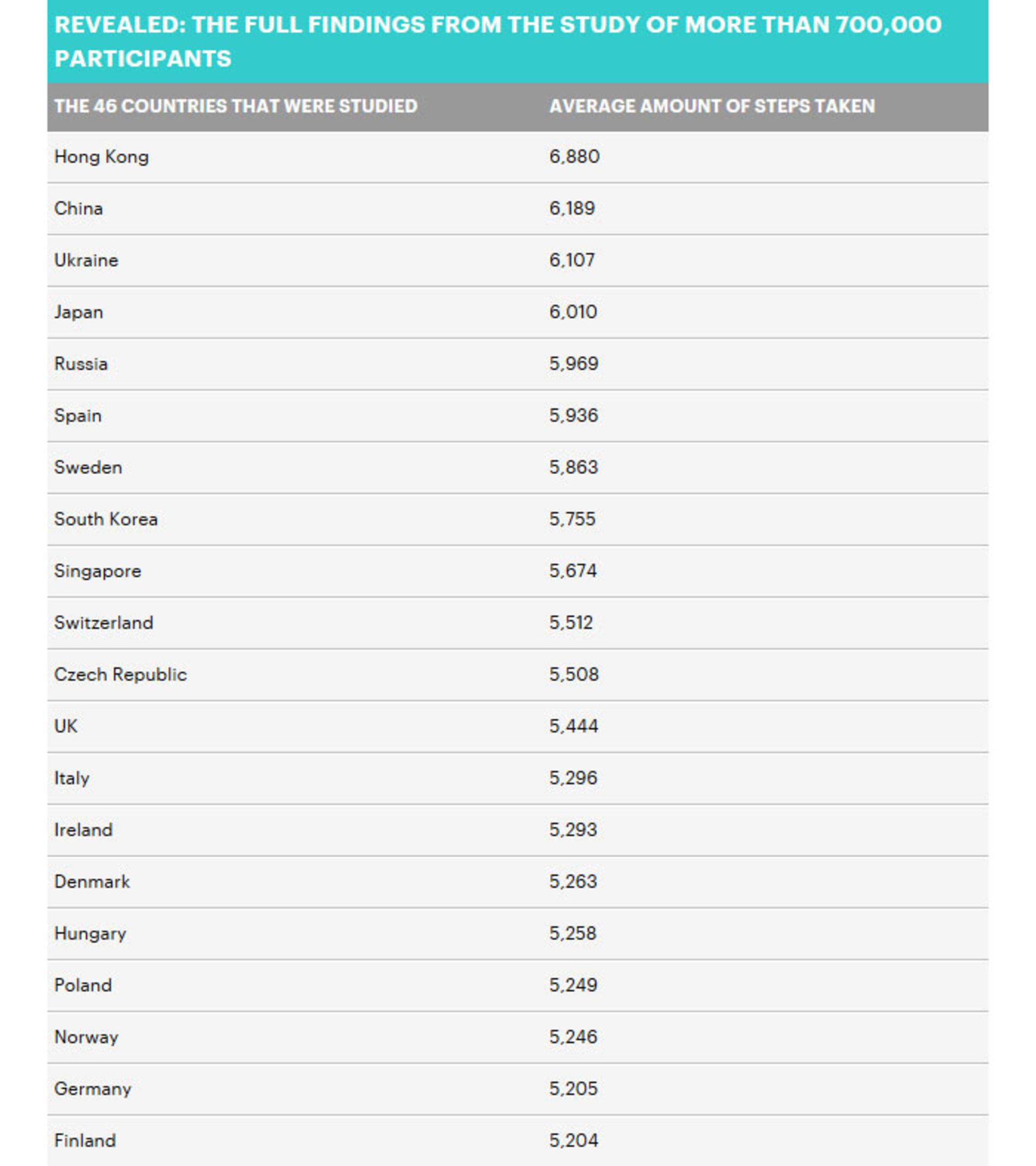Select Singapore's 5,674 value
1036x1166 pixels.
point(572,571)
